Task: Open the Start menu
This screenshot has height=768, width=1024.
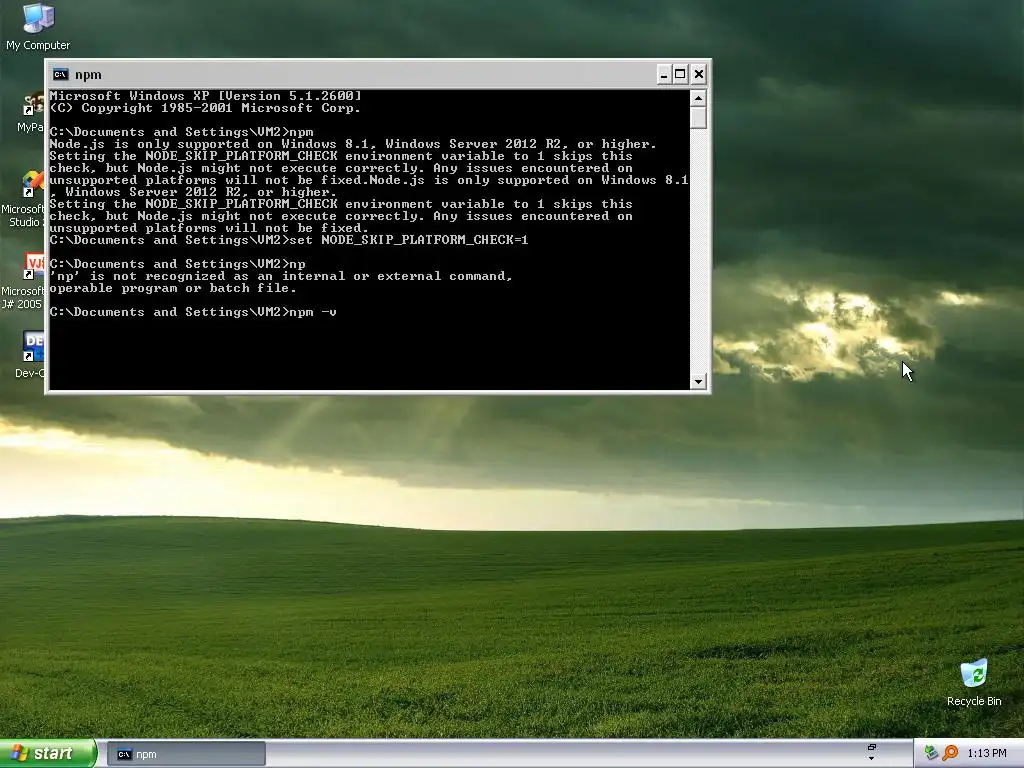Action: 48,754
